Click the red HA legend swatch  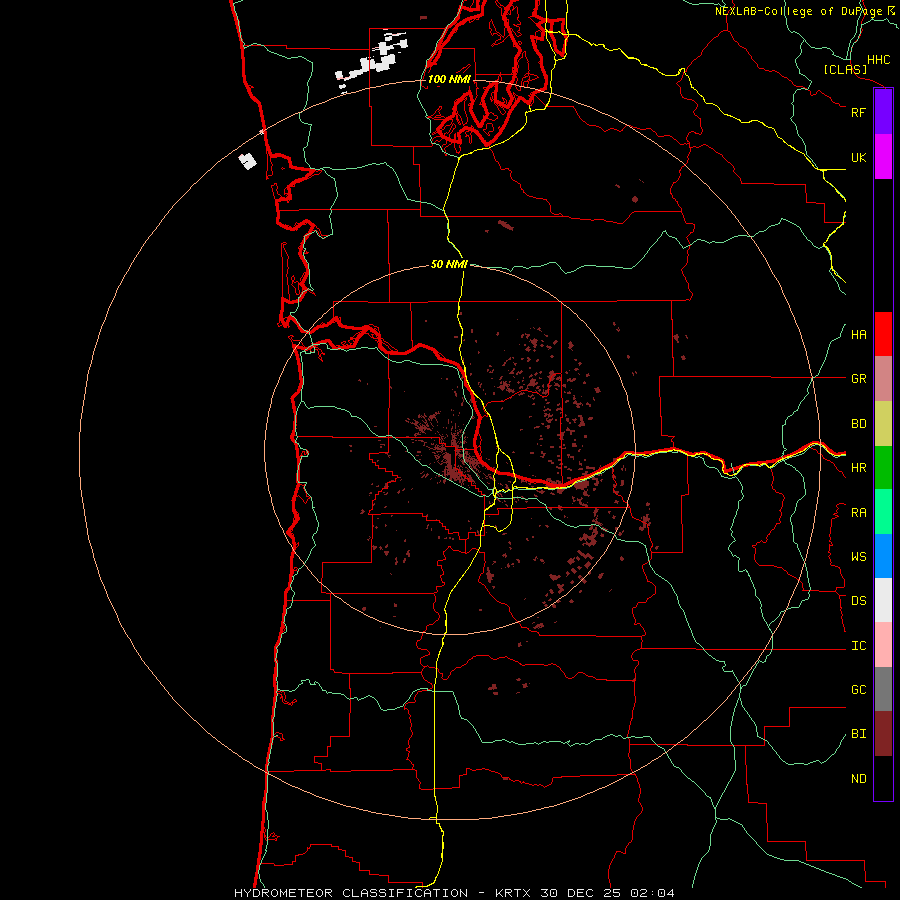pos(883,334)
